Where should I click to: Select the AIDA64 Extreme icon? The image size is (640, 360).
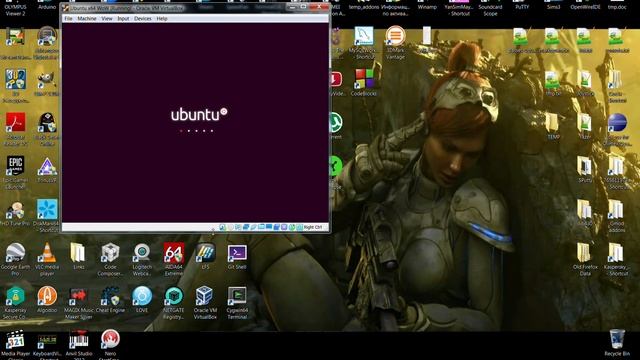pos(174,253)
